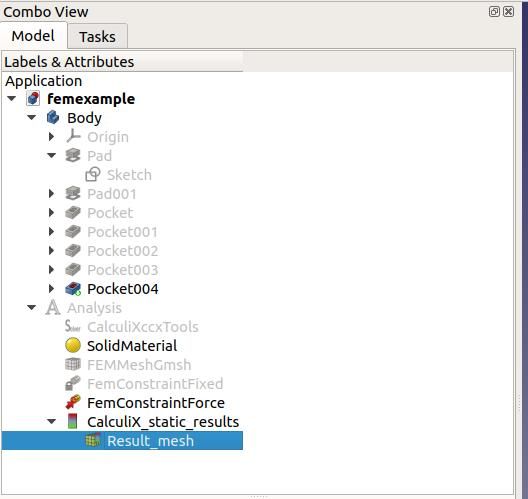Collapse the Body node

click(x=31, y=118)
